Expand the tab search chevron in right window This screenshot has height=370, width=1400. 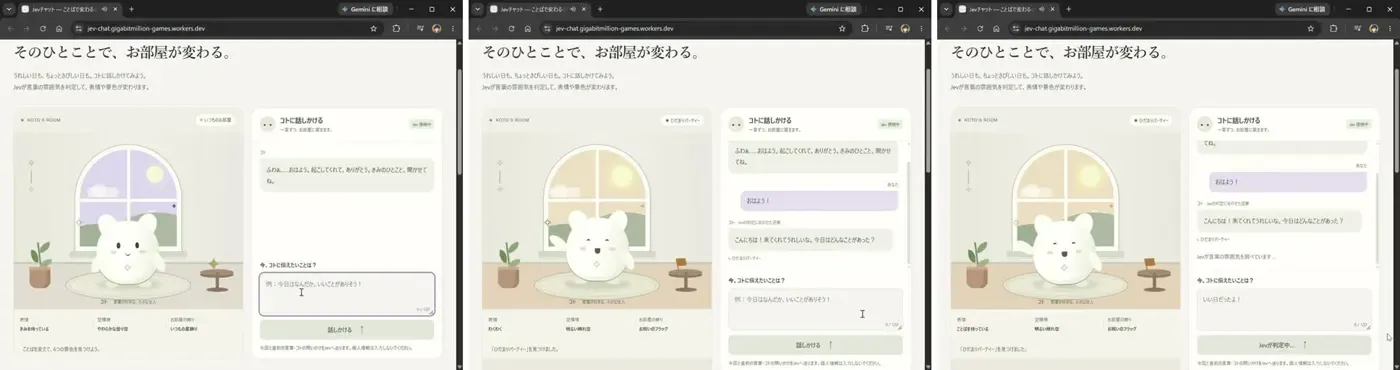946,9
